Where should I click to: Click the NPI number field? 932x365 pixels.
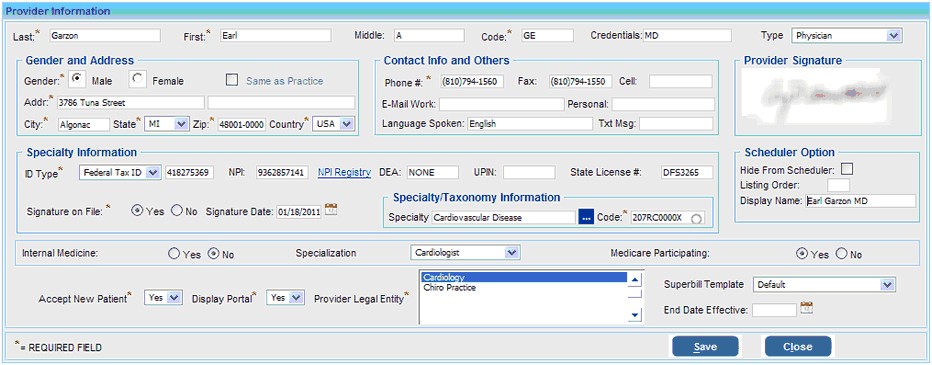[282, 172]
